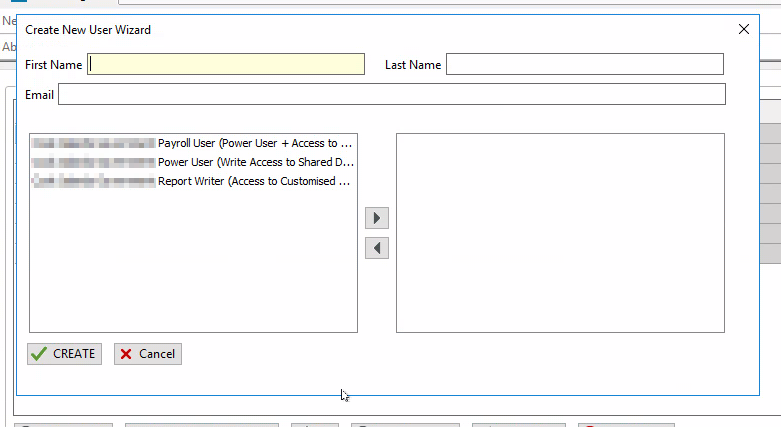Click into the Last Name field

pyautogui.click(x=584, y=64)
